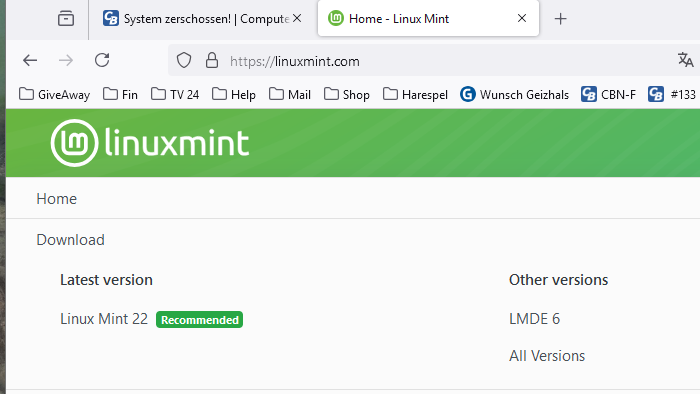
Task: Click the Linux Mint 22 link
Action: pos(104,319)
